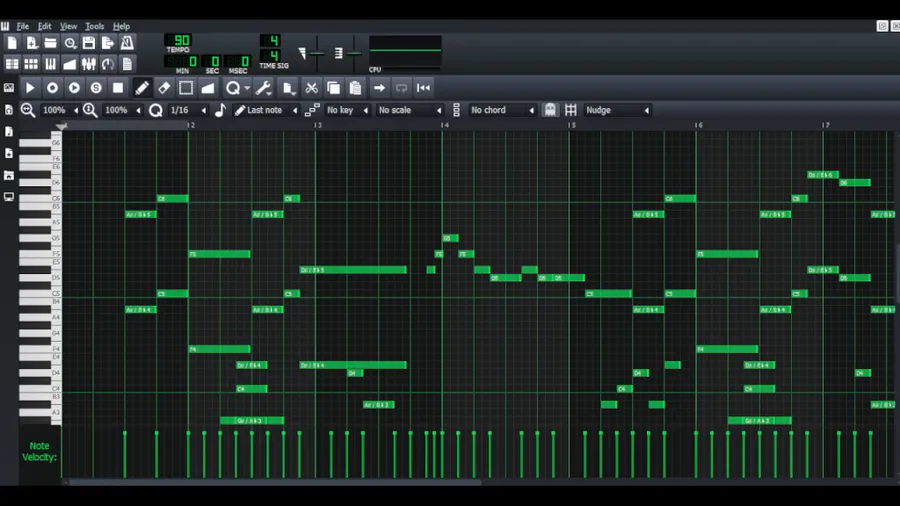Open the Edit menu
This screenshot has width=900, height=506.
(x=44, y=26)
